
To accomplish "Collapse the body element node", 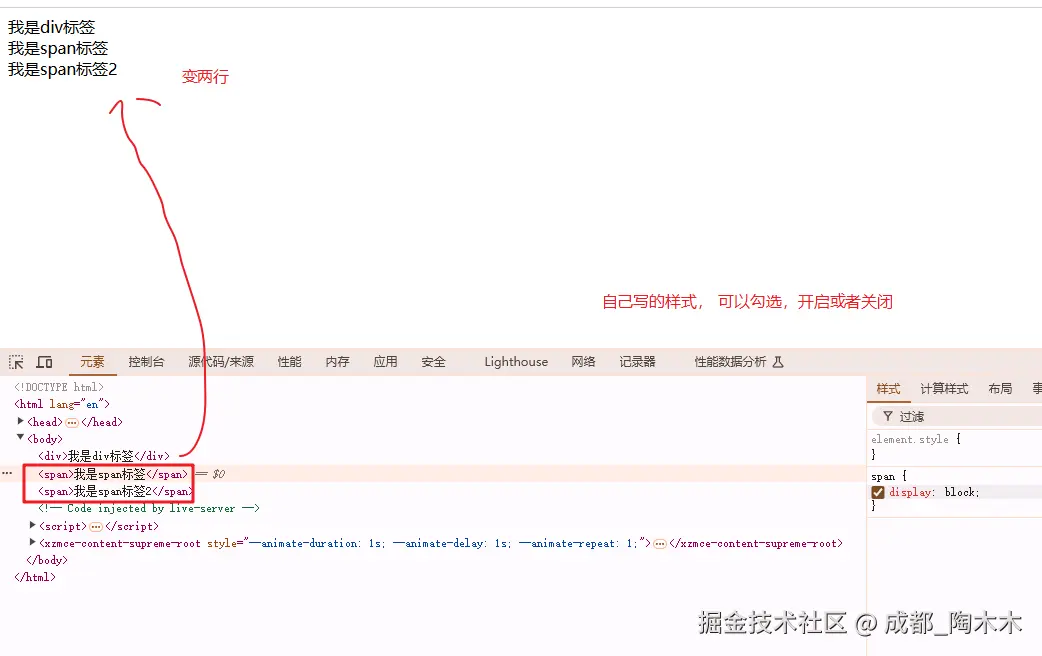I will point(21,438).
